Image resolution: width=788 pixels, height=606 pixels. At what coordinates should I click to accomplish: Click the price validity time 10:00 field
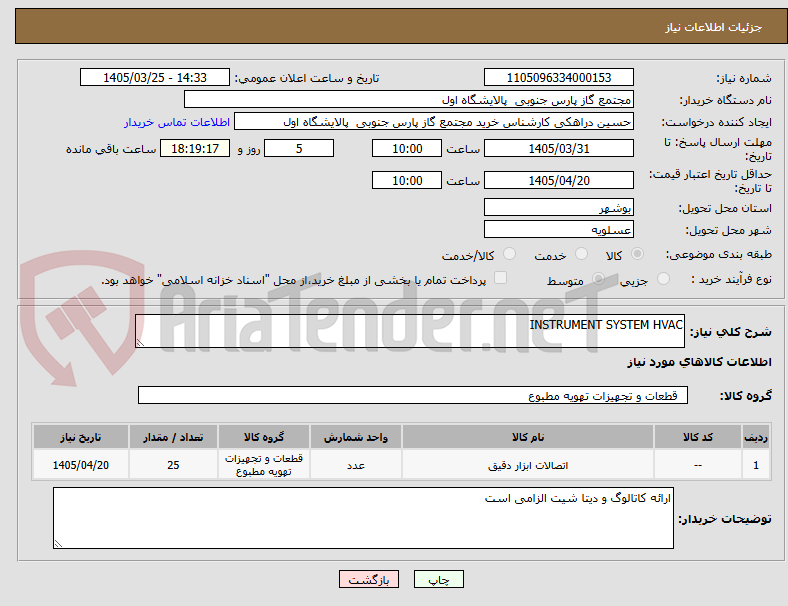click(x=407, y=180)
